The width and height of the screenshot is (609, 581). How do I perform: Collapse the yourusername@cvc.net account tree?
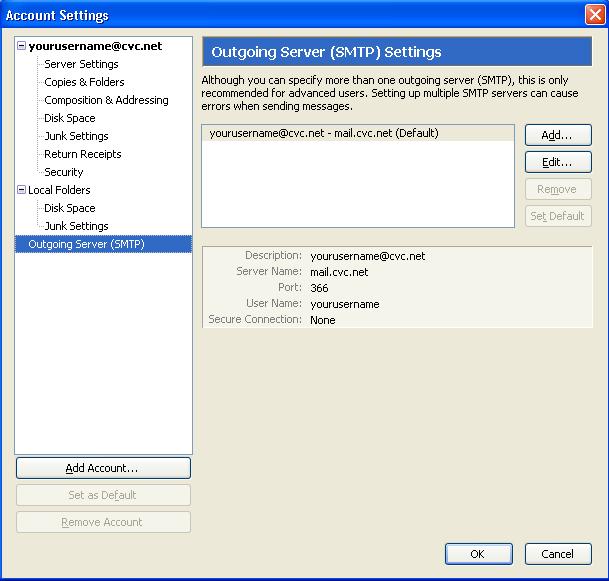click(21, 46)
